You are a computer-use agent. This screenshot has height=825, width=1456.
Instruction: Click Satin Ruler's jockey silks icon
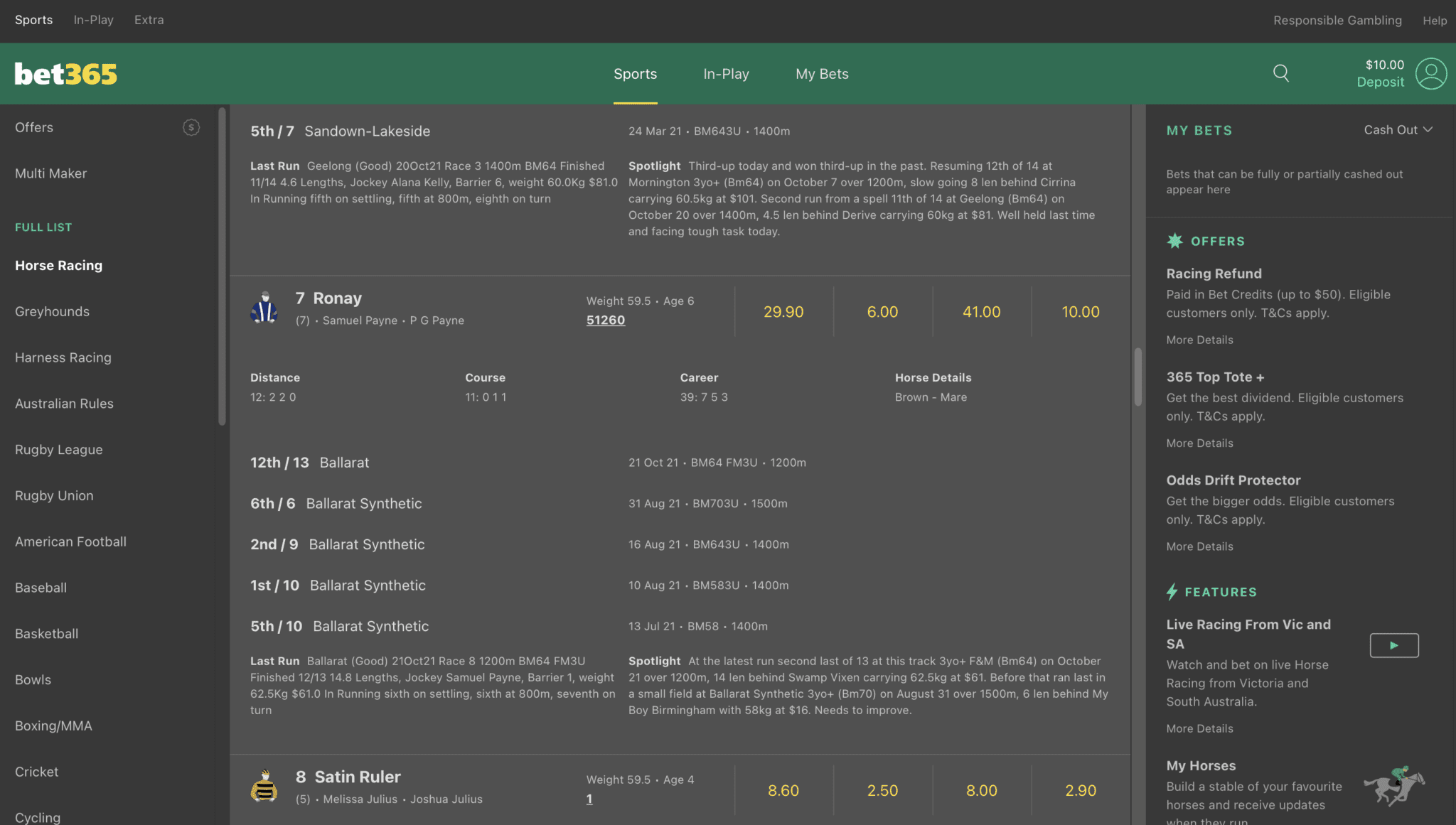click(x=264, y=787)
